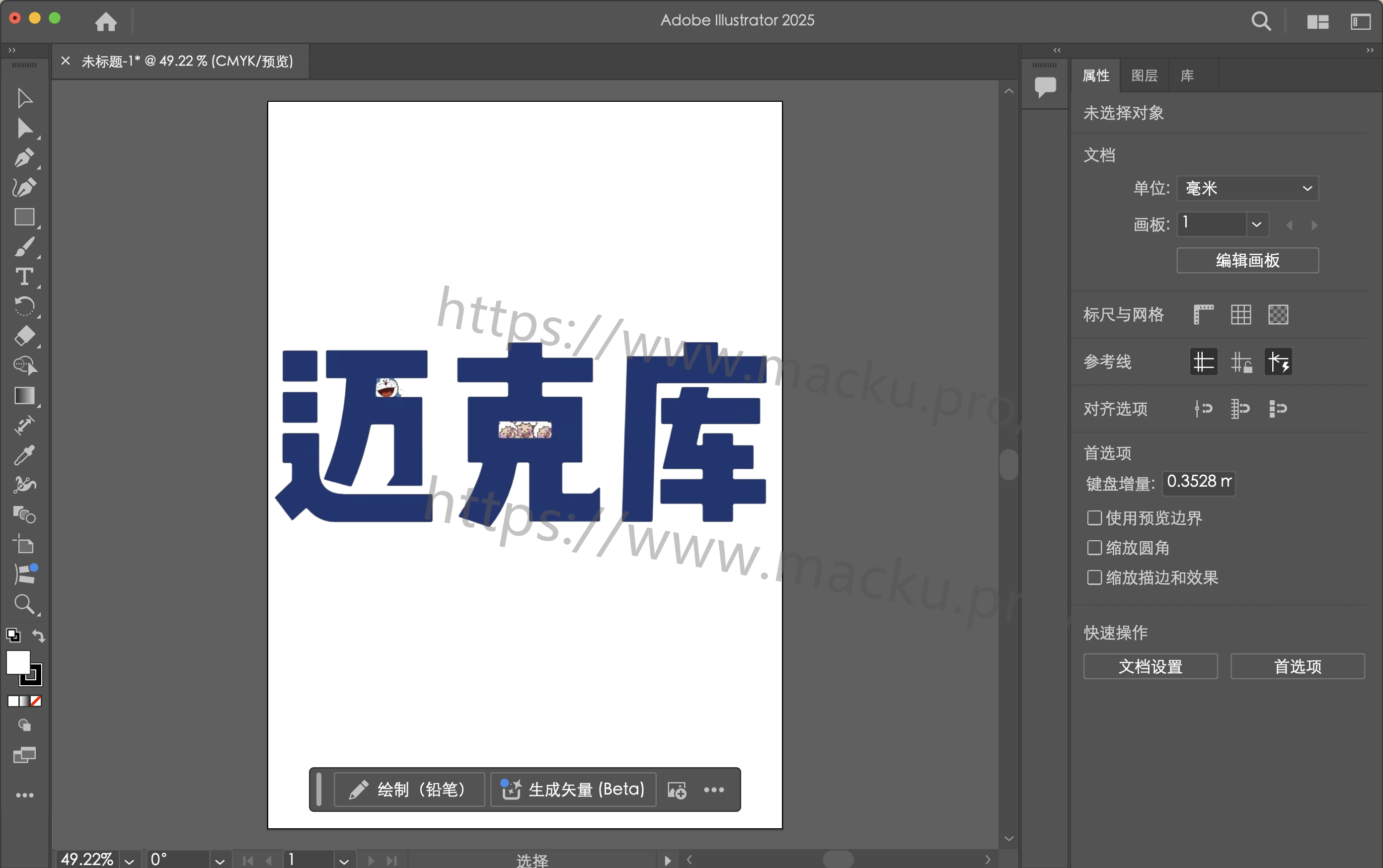1383x868 pixels.
Task: Enable Scale Corners checkbox
Action: tap(1094, 548)
